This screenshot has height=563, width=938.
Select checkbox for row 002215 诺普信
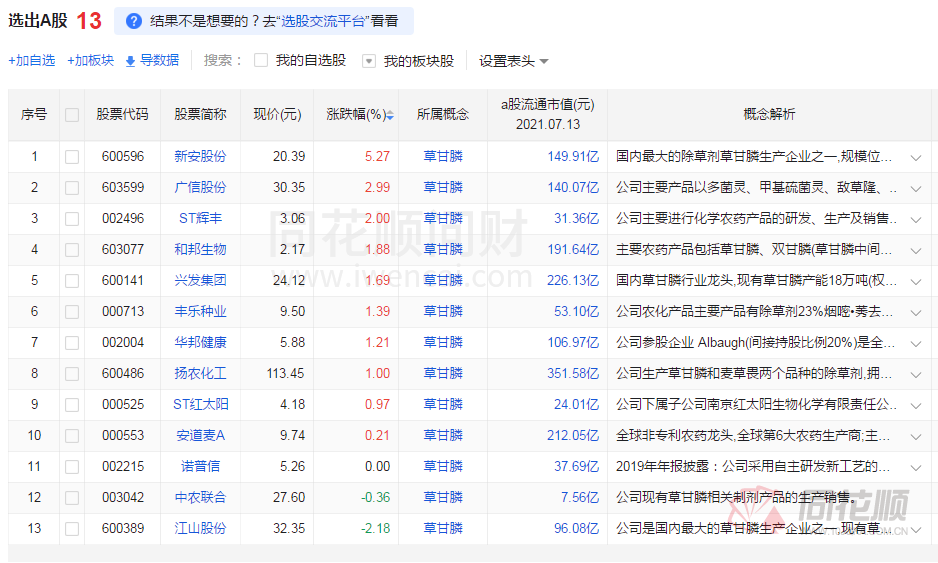tap(72, 467)
